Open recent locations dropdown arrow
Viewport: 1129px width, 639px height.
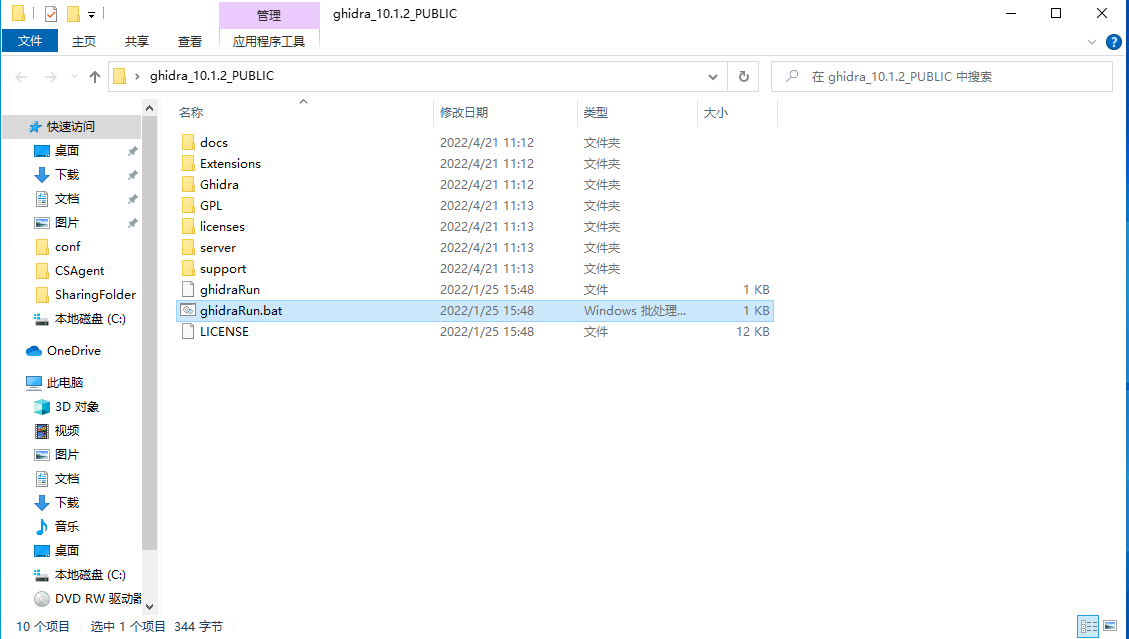coord(74,76)
